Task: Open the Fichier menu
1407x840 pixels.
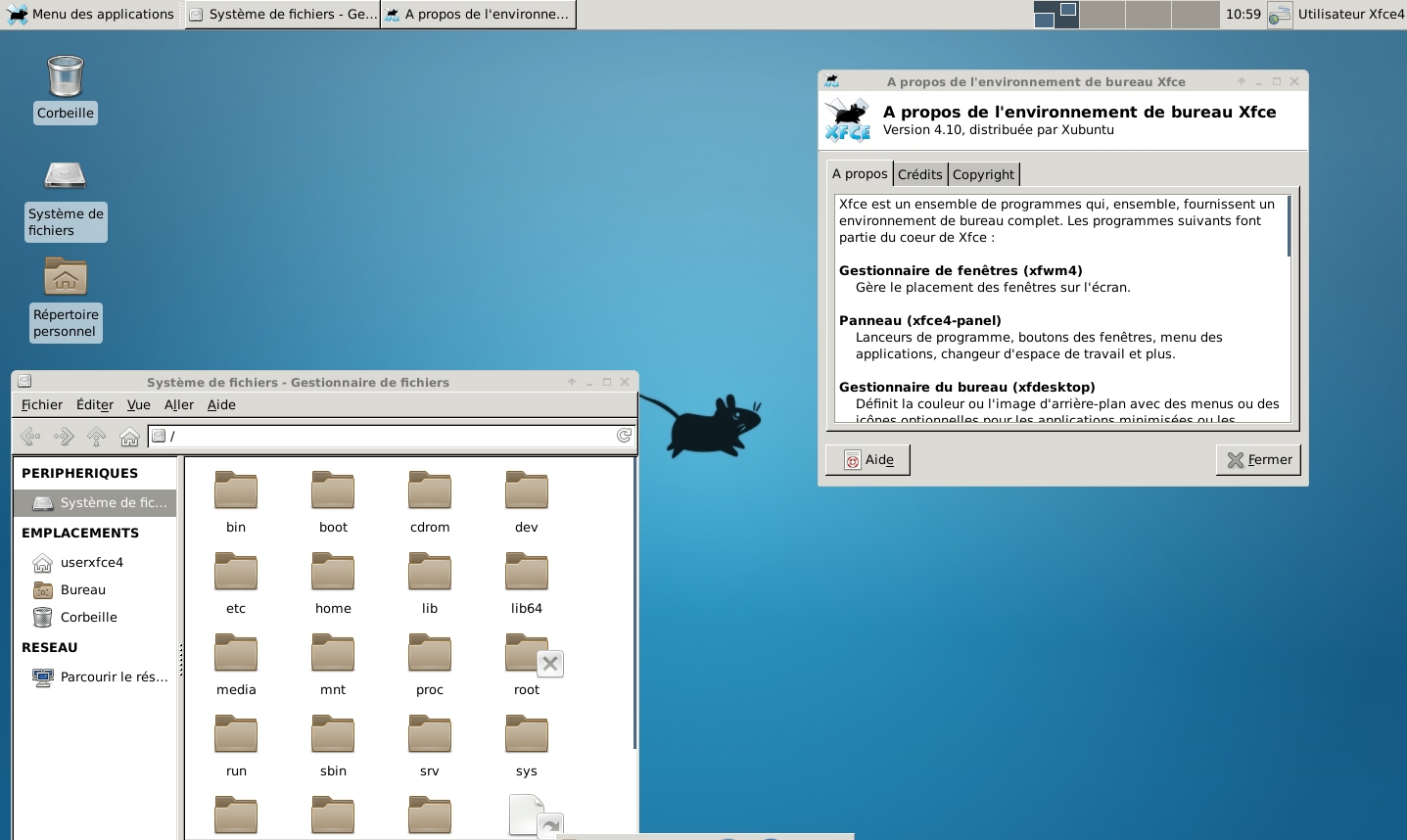Action: click(42, 404)
